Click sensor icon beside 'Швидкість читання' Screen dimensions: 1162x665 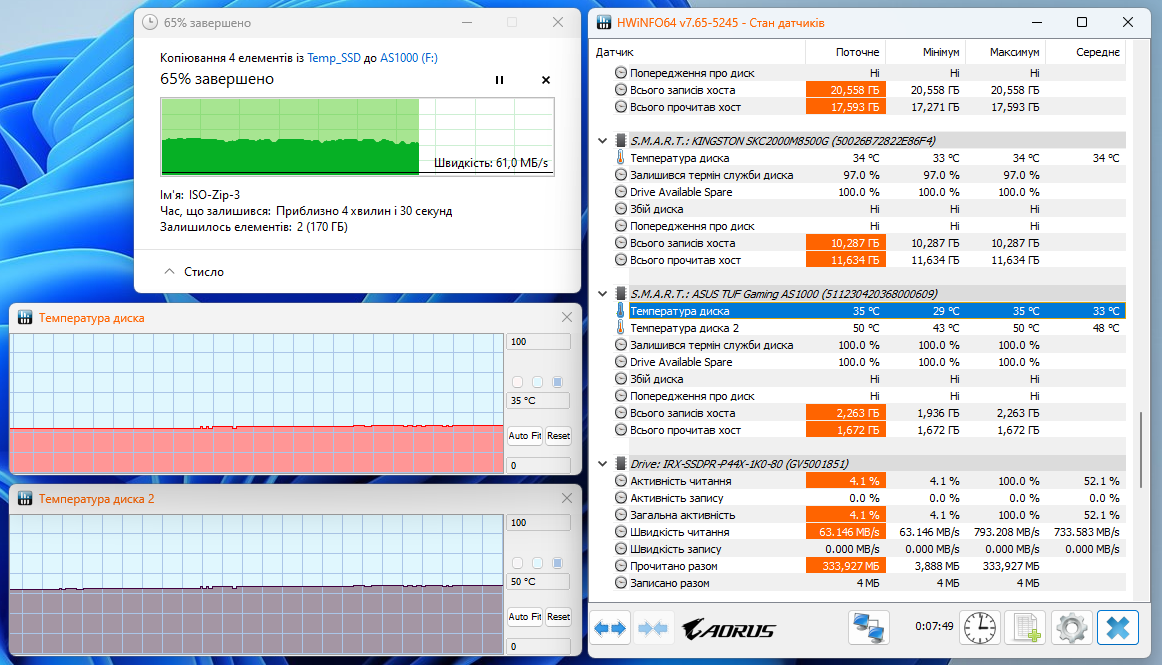pos(621,532)
